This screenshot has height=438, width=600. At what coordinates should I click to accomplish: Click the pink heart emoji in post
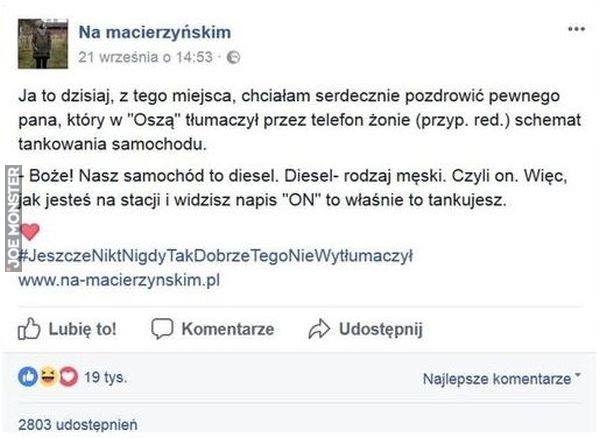point(29,232)
